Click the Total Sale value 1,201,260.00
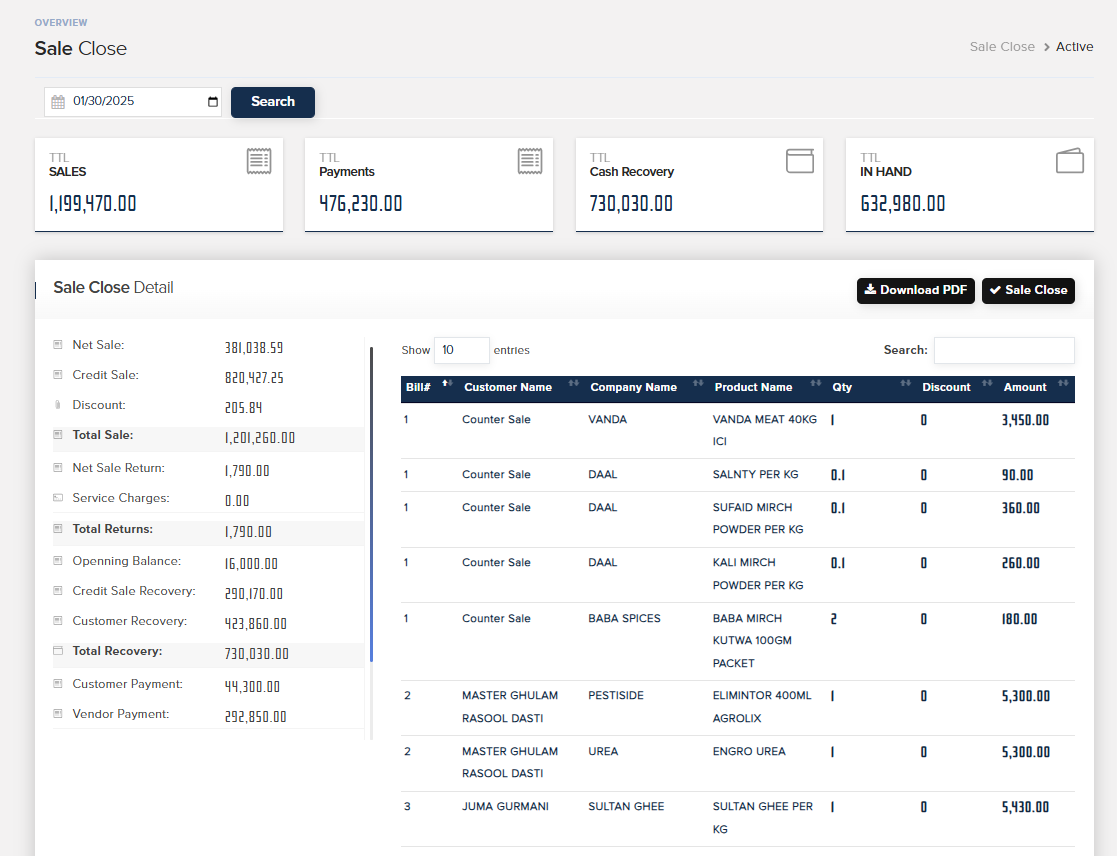Screen dimensions: 1117x856 tap(260, 438)
